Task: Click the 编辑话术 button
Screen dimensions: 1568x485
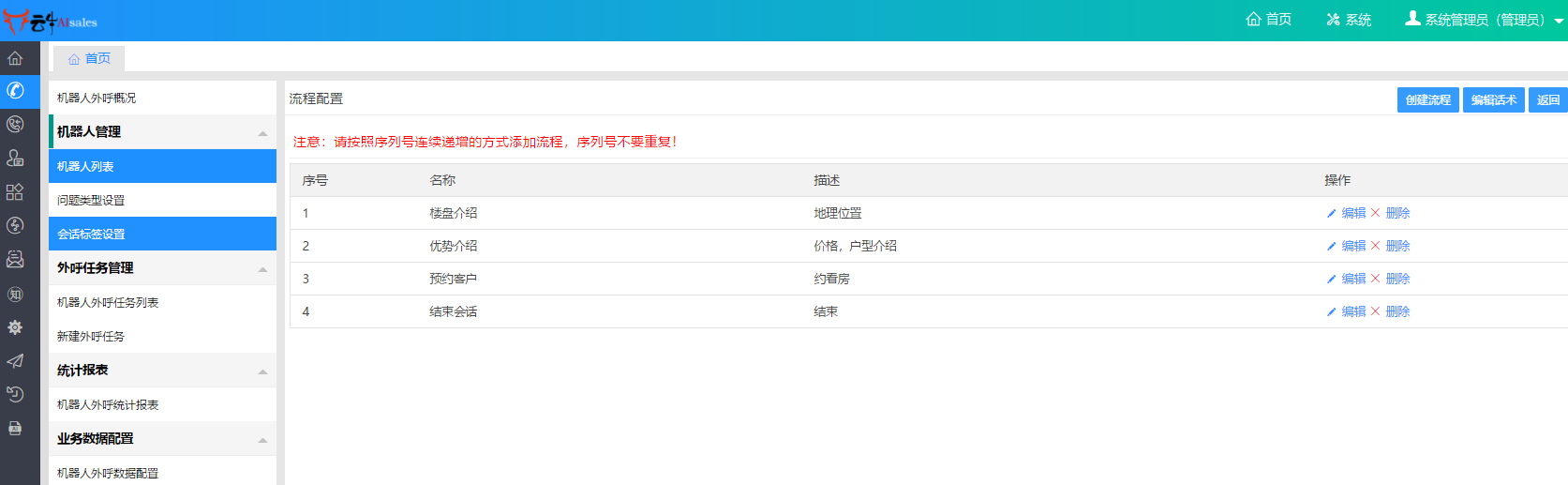Action: 1493,100
